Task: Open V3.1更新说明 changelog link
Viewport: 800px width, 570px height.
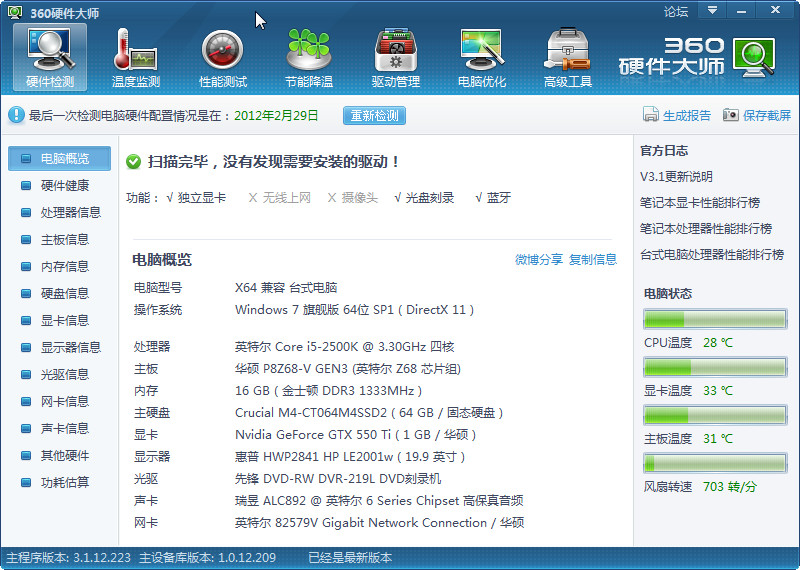Action: 676,177
